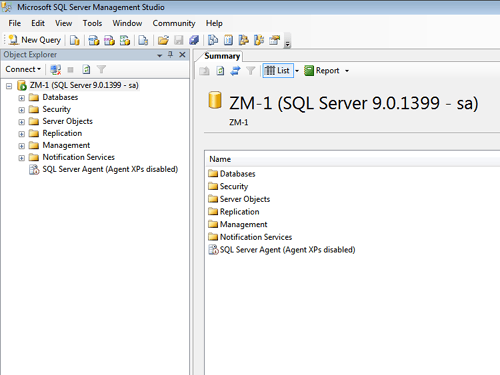Select Management in Object Explorer tree
Image resolution: width=500 pixels, height=375 pixels.
[x=66, y=145]
